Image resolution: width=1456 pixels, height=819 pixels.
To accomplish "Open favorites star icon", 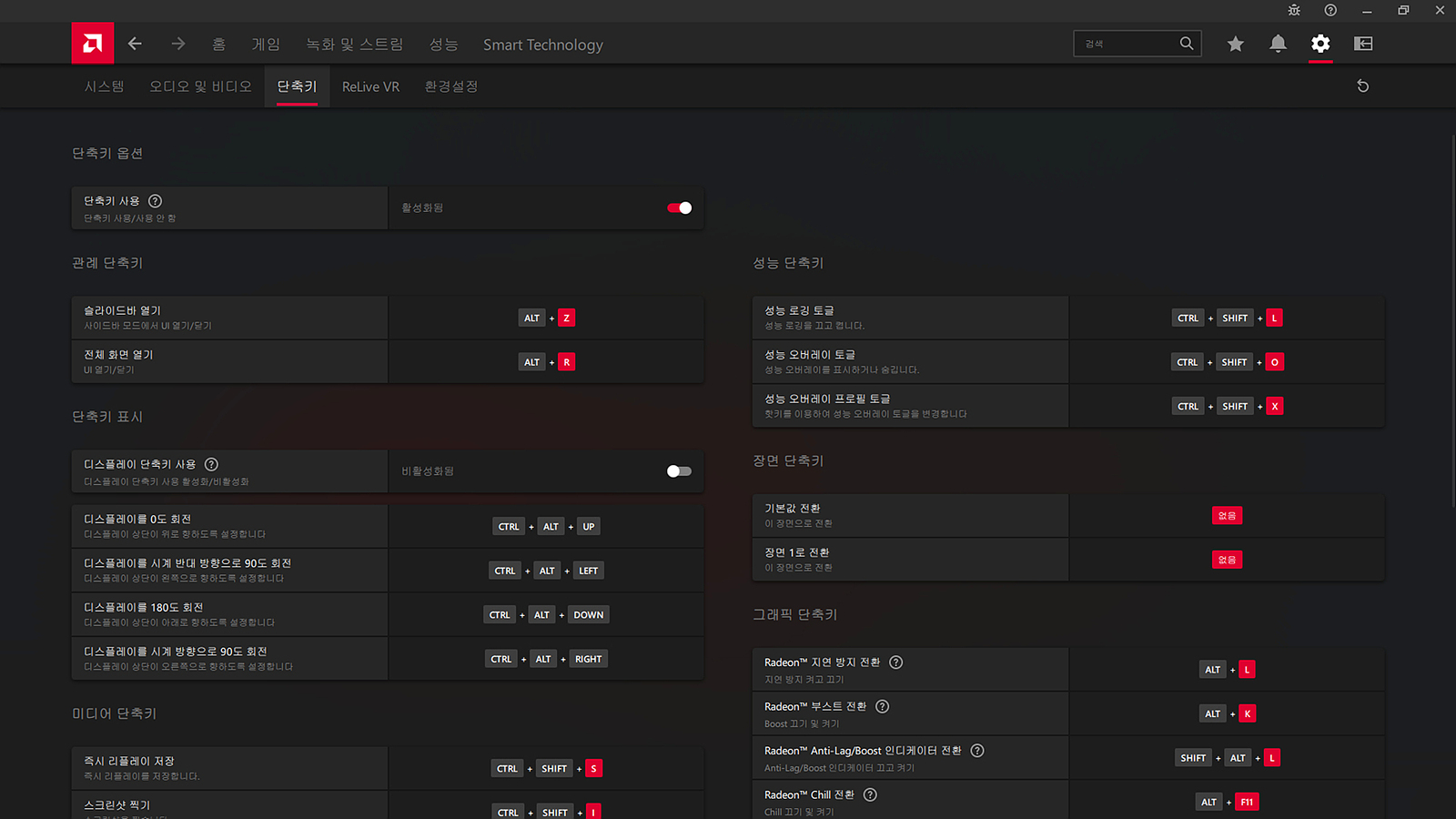I will click(1235, 44).
